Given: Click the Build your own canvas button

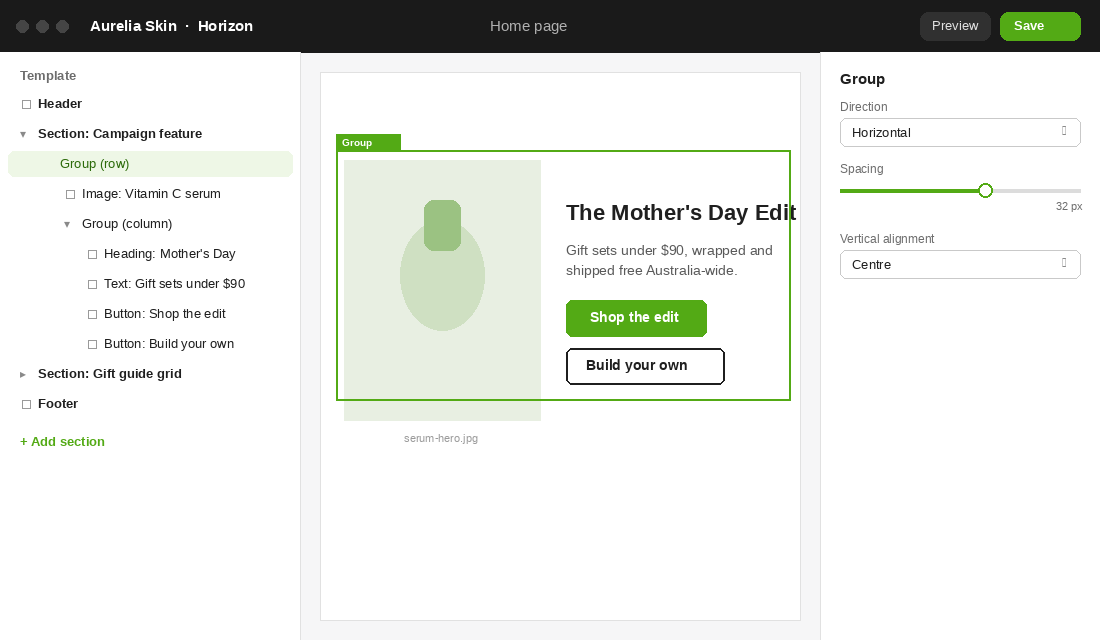Looking at the screenshot, I should click(645, 366).
